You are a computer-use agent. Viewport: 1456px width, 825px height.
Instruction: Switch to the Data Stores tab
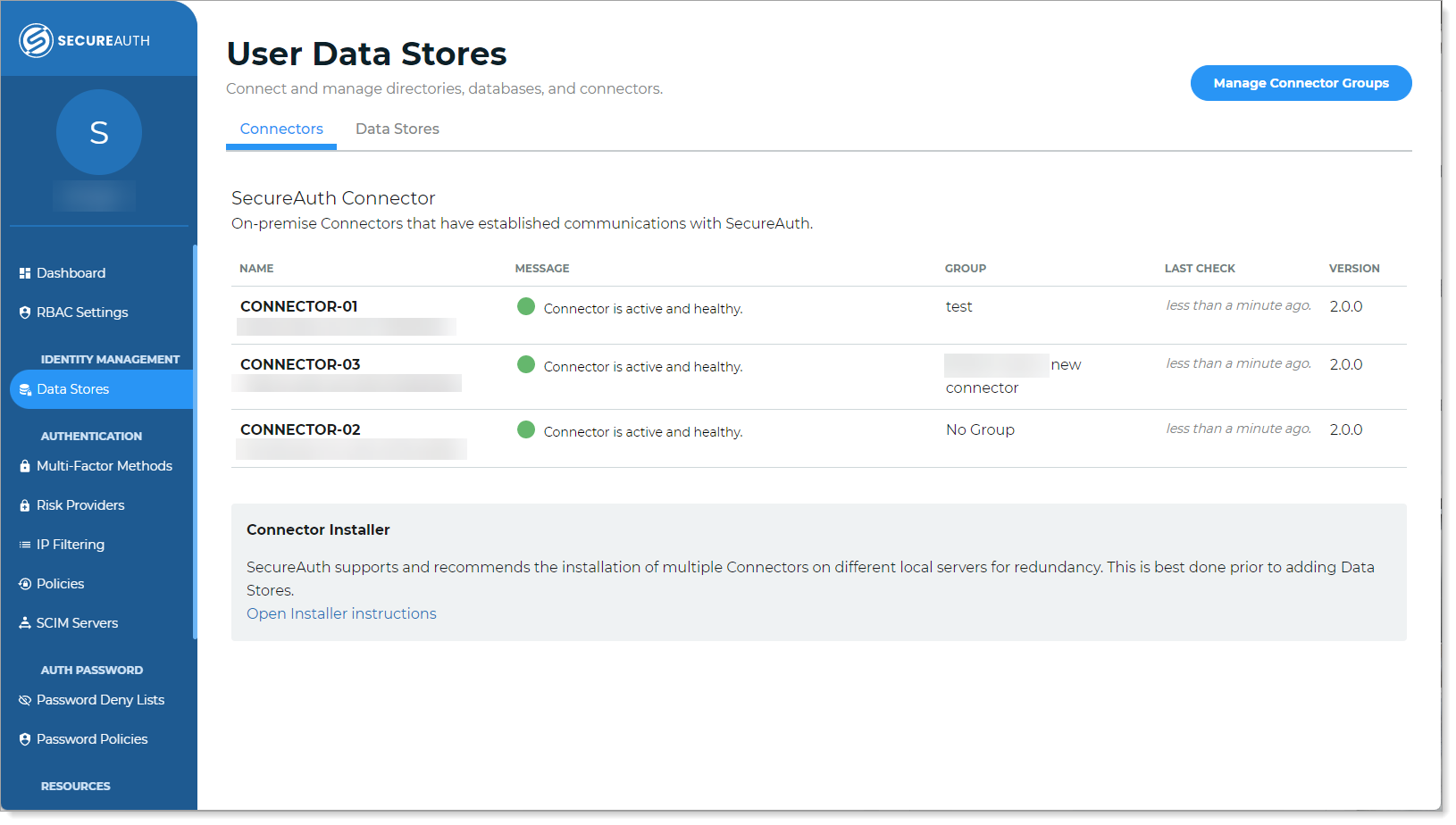pos(397,129)
